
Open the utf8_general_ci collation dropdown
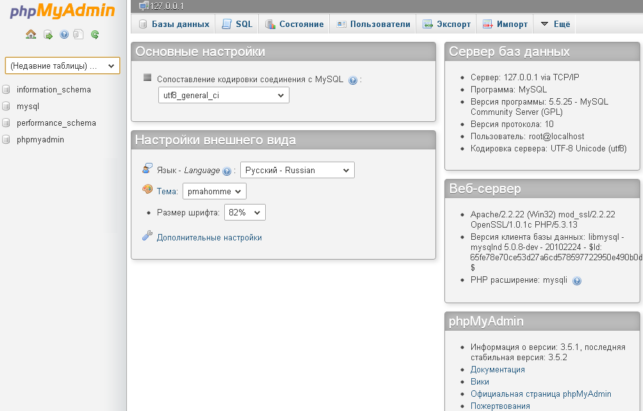pyautogui.click(x=224, y=95)
